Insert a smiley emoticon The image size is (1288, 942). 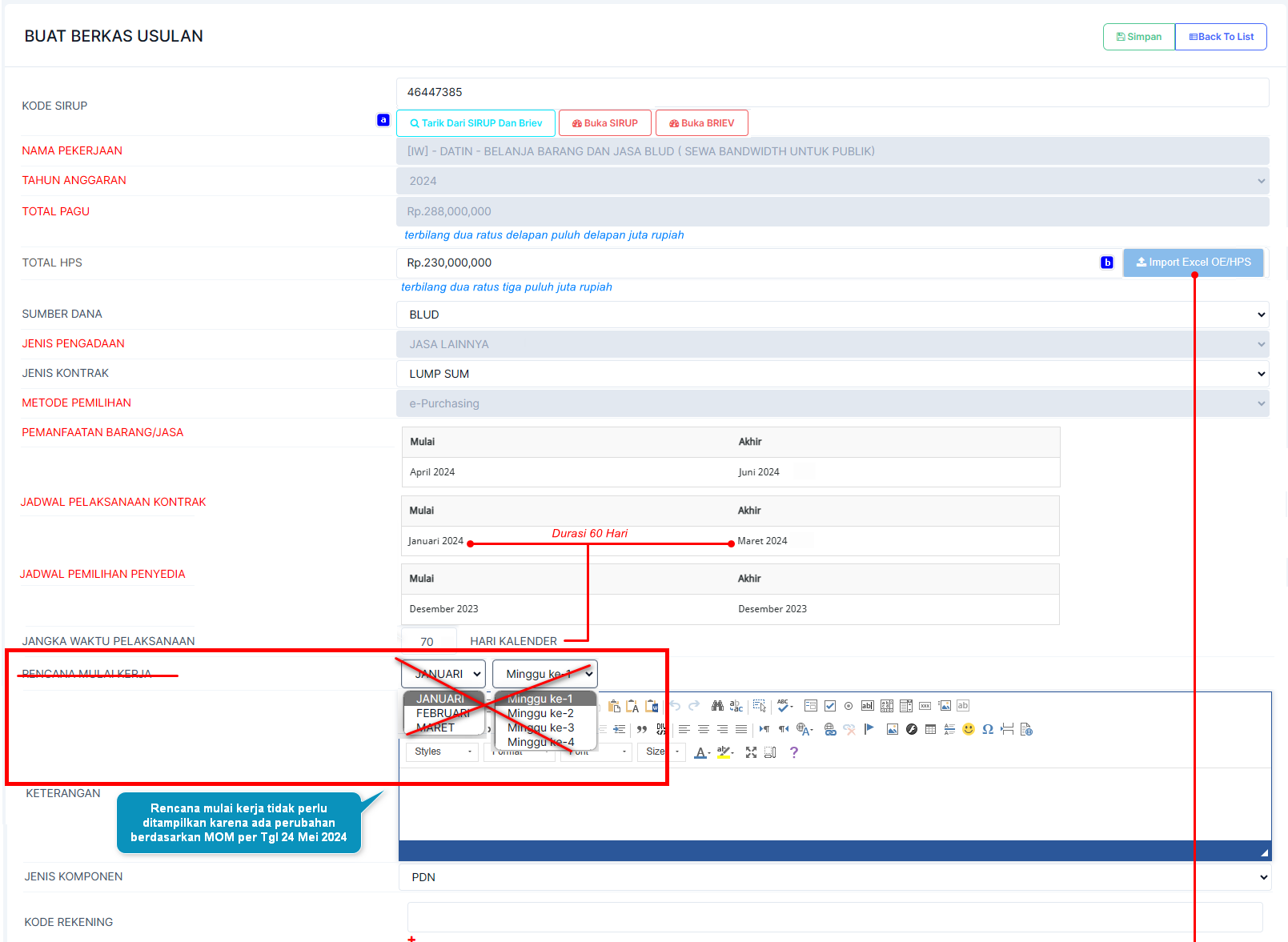click(x=969, y=729)
